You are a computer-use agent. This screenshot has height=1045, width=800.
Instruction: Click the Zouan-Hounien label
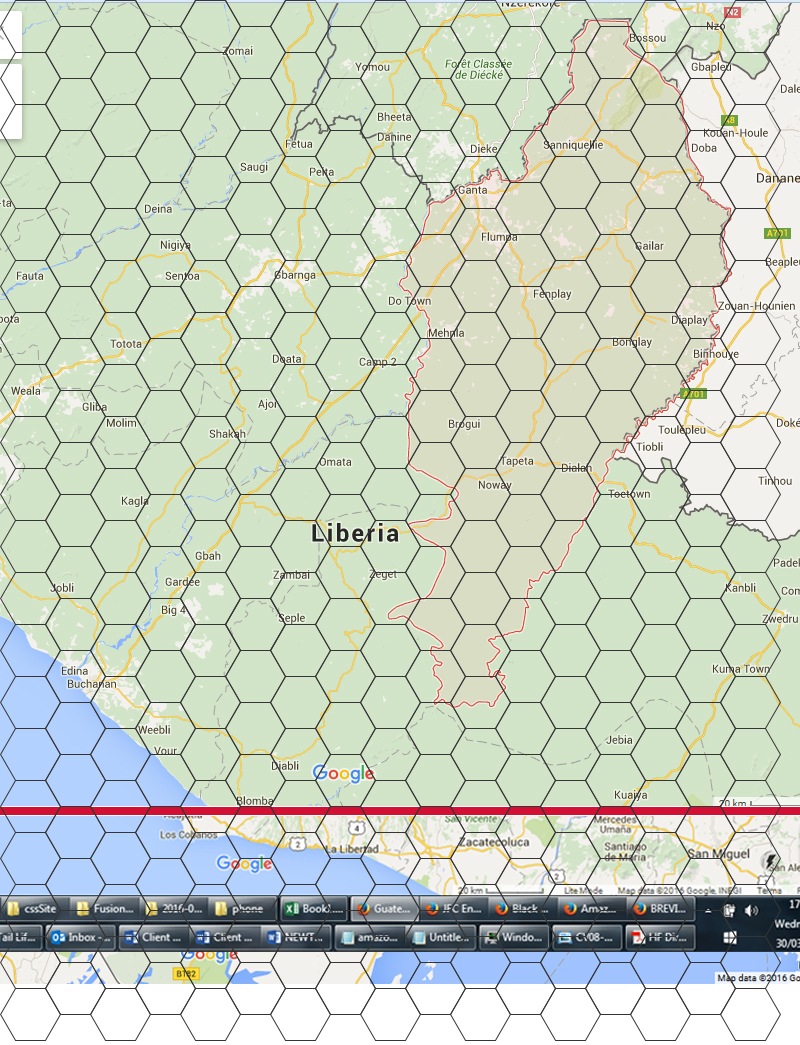pos(757,306)
